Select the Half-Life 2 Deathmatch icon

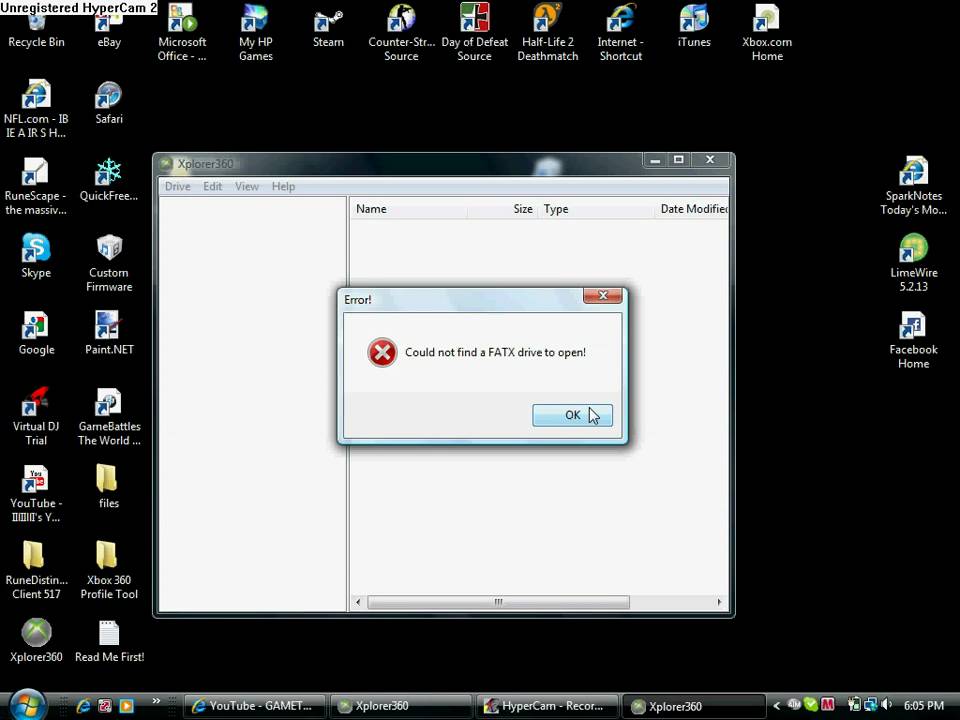click(547, 32)
